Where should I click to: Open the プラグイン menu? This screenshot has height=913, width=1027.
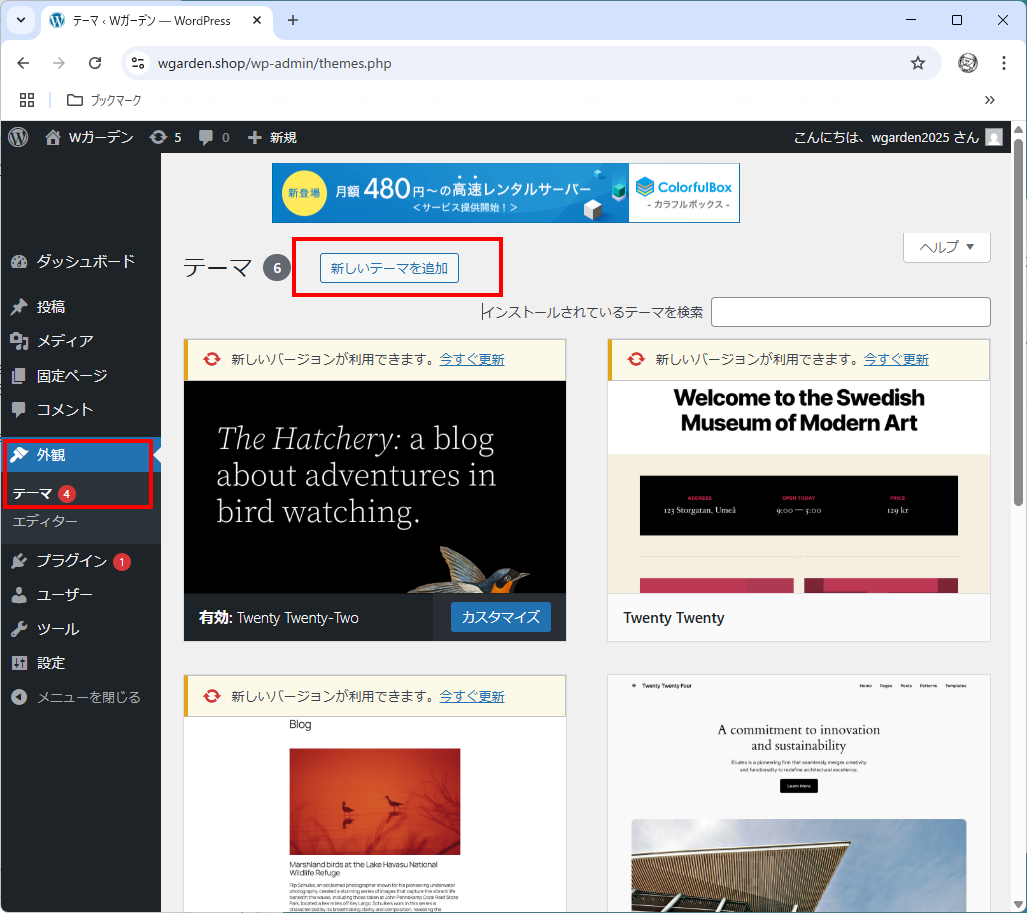[71, 561]
